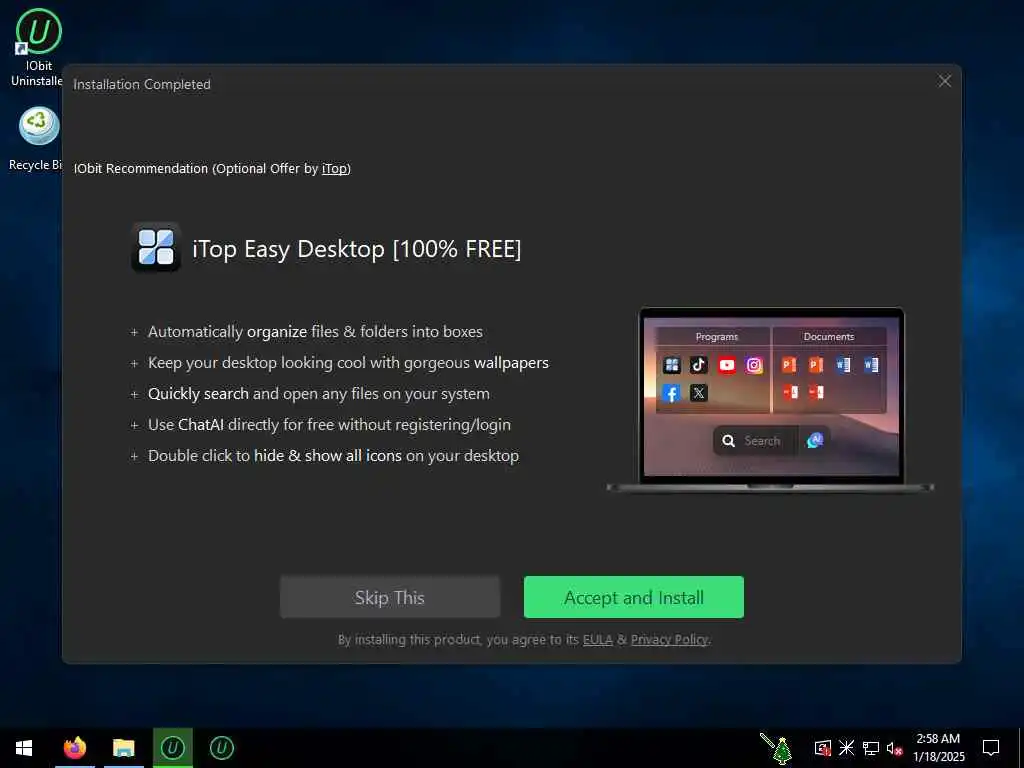Click 'Quickly search and open any files' line
1024x768 pixels.
click(x=319, y=394)
